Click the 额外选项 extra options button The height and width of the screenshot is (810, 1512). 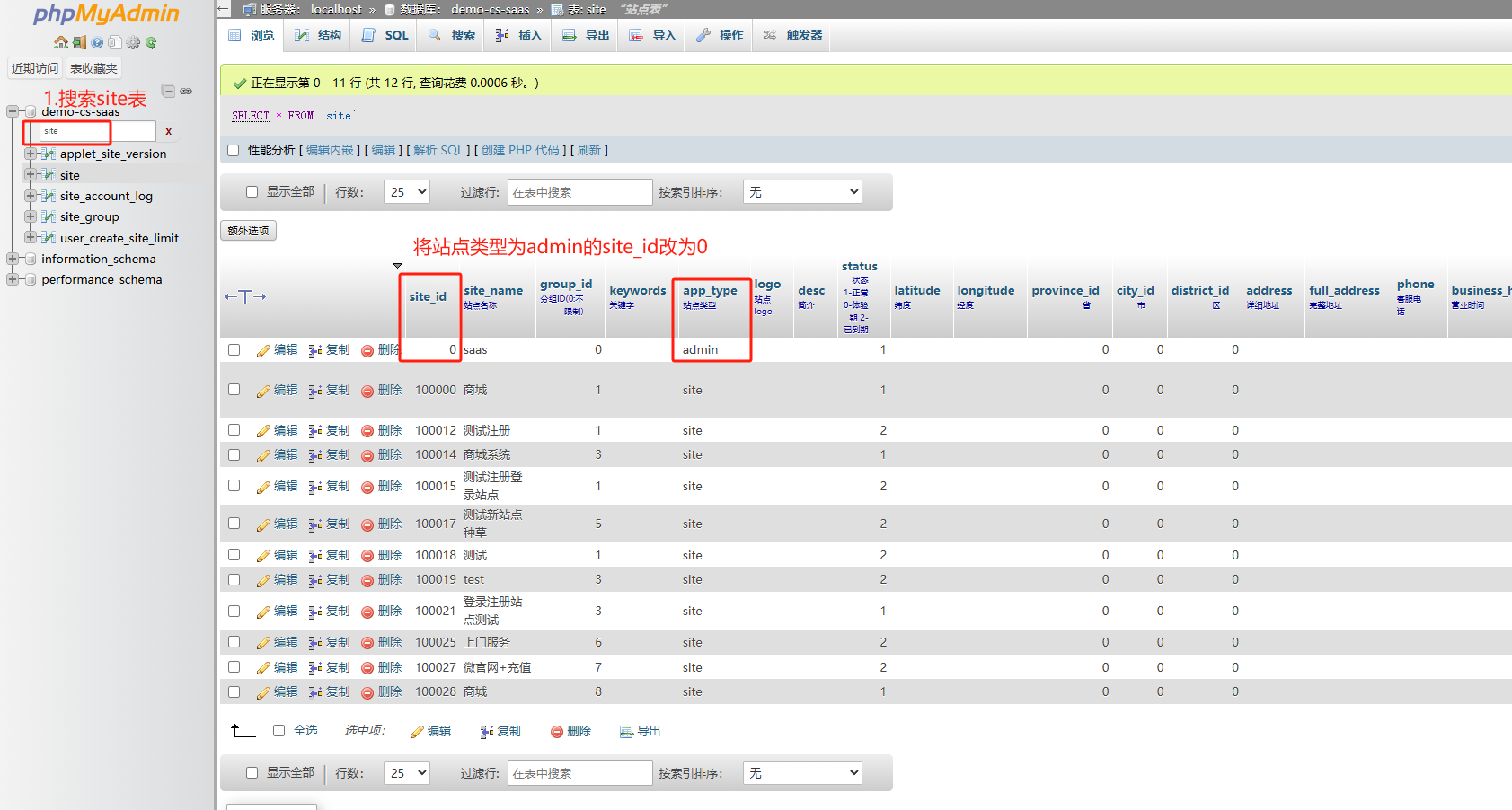pyautogui.click(x=248, y=231)
